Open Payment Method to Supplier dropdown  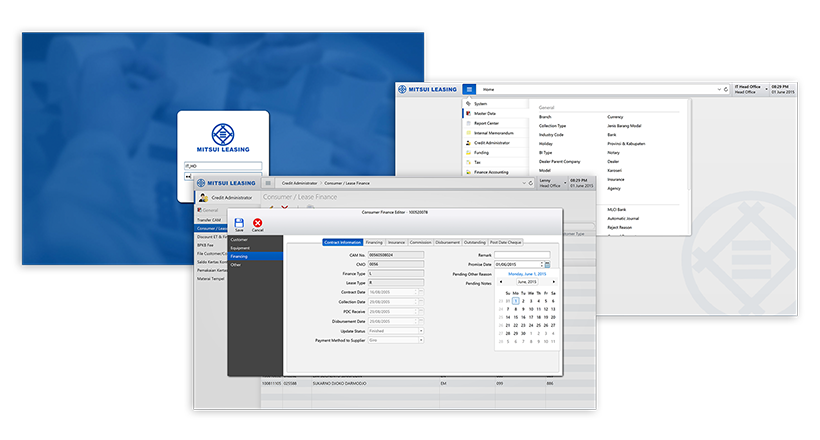tap(421, 340)
